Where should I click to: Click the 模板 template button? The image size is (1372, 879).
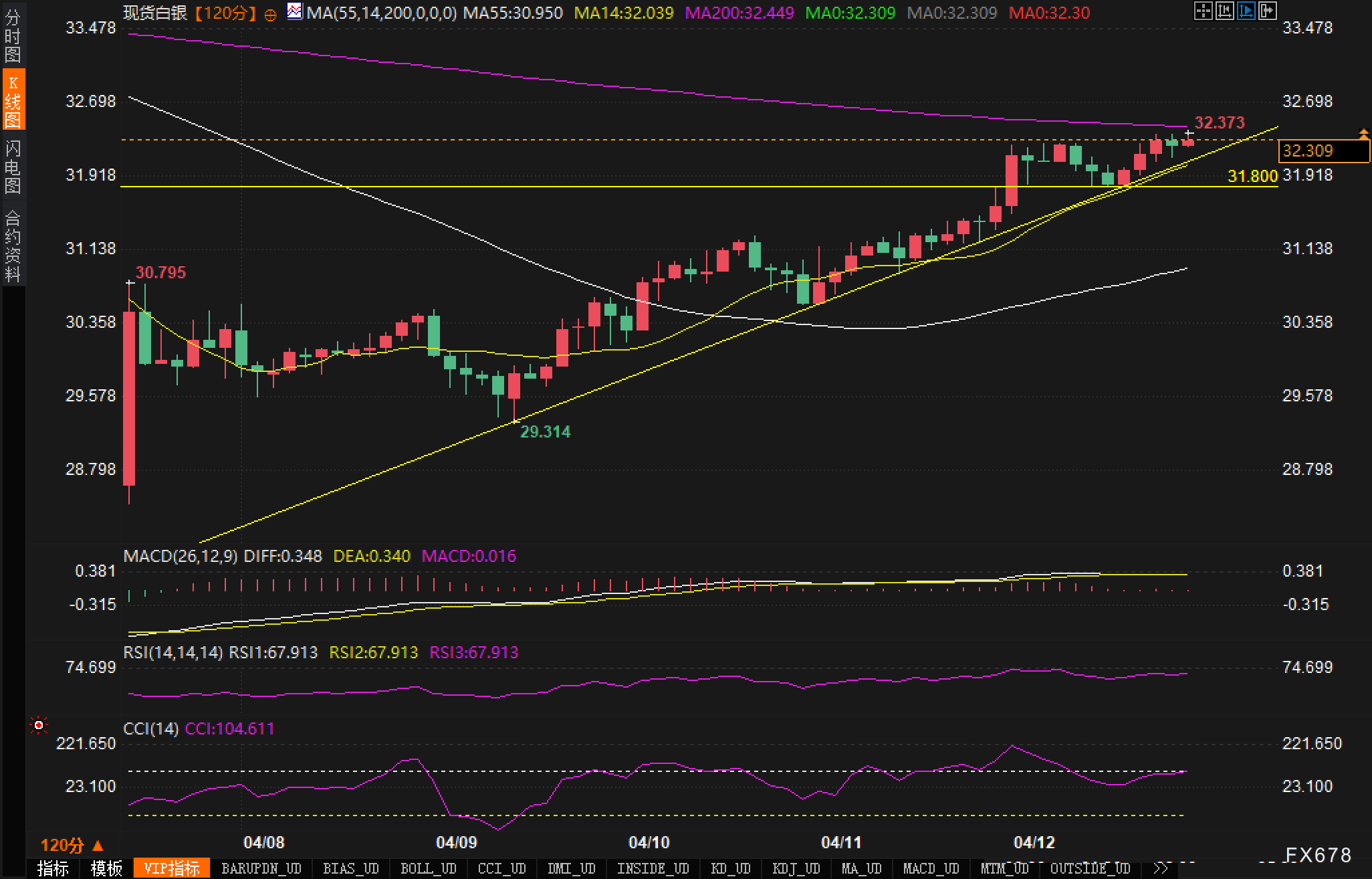coord(106,868)
